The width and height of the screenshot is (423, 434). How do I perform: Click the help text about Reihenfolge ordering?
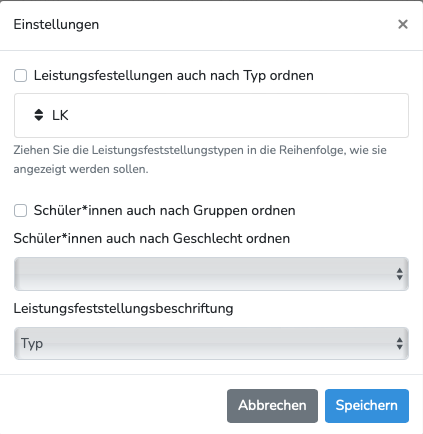(x=200, y=159)
